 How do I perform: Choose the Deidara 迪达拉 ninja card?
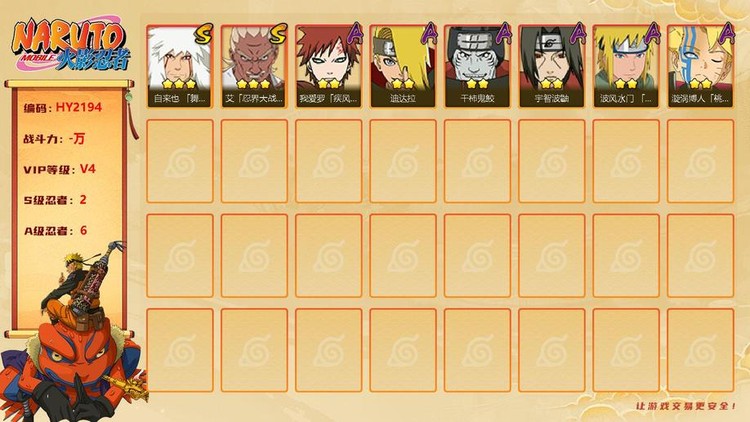(403, 66)
